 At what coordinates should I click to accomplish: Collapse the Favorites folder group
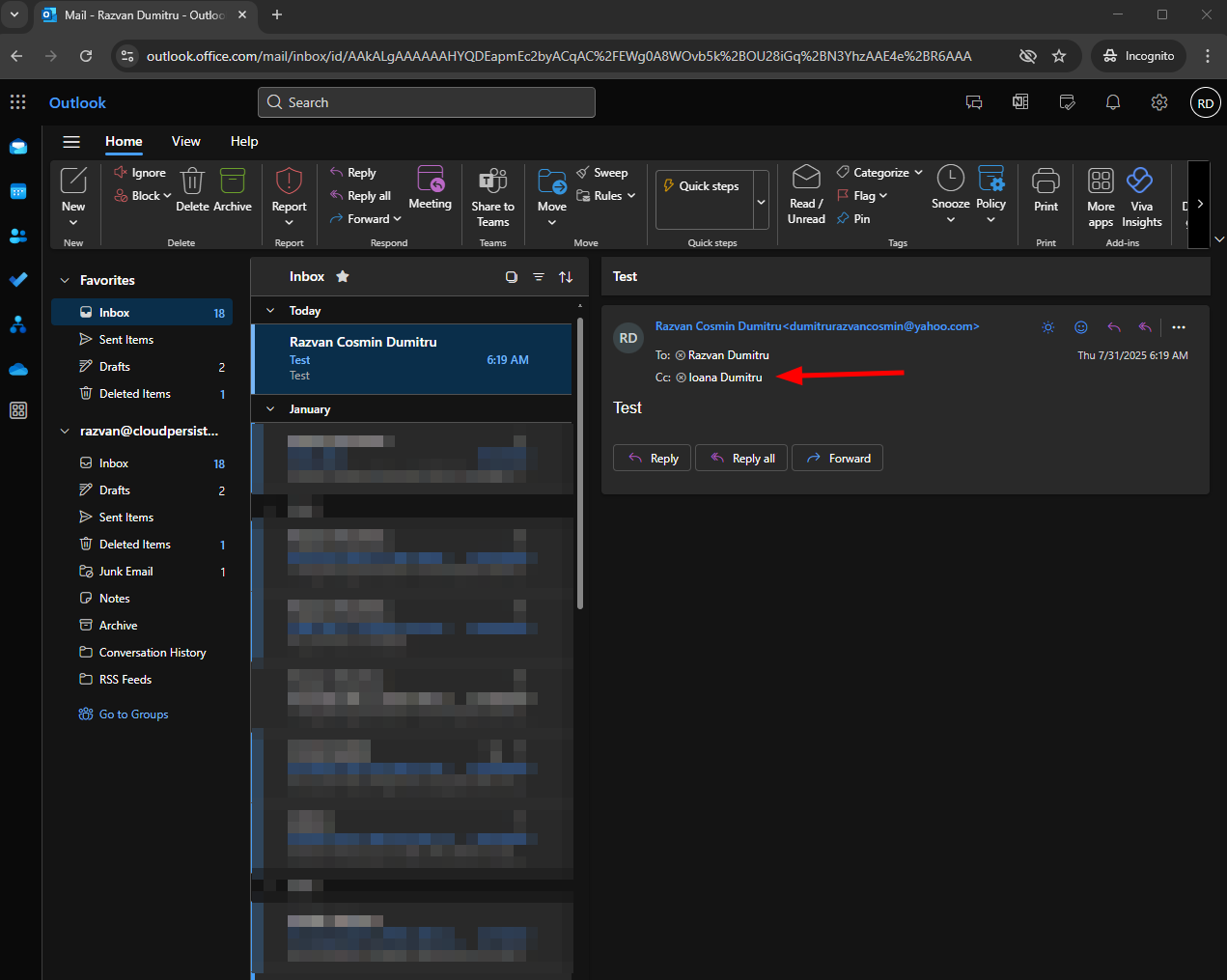[65, 281]
